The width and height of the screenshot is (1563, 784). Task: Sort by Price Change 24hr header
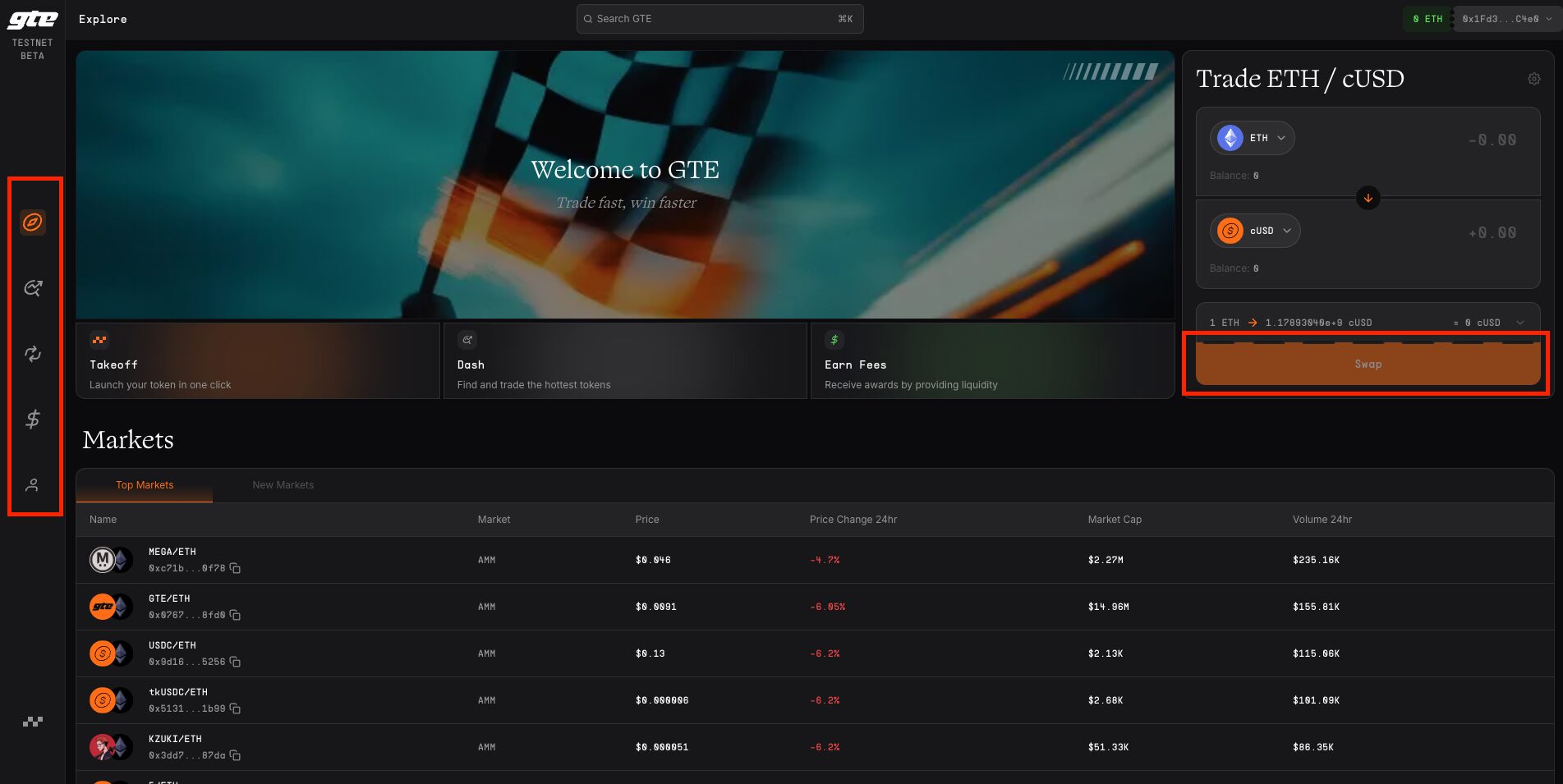[x=853, y=520]
